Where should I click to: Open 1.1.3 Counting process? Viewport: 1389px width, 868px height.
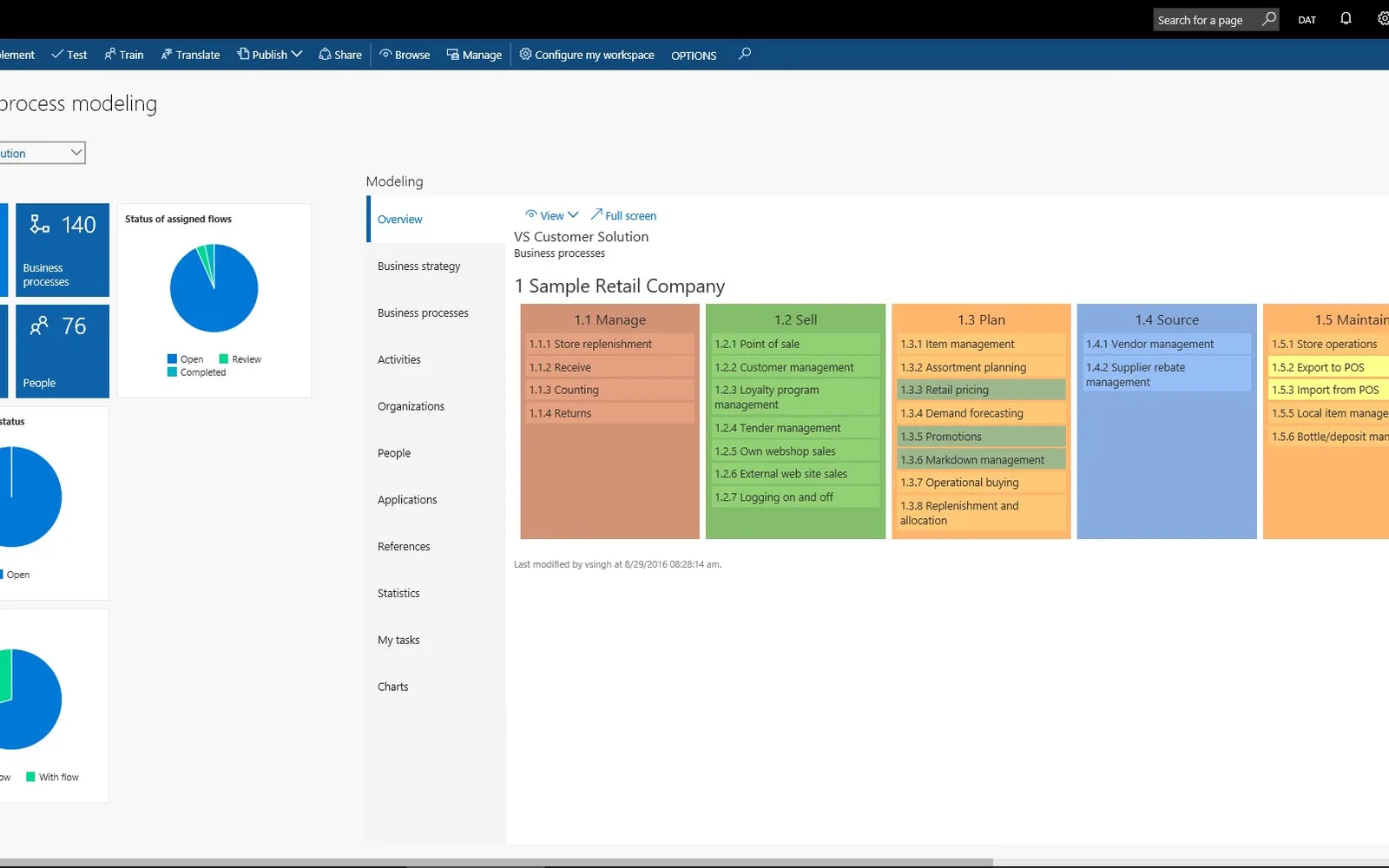coord(609,390)
